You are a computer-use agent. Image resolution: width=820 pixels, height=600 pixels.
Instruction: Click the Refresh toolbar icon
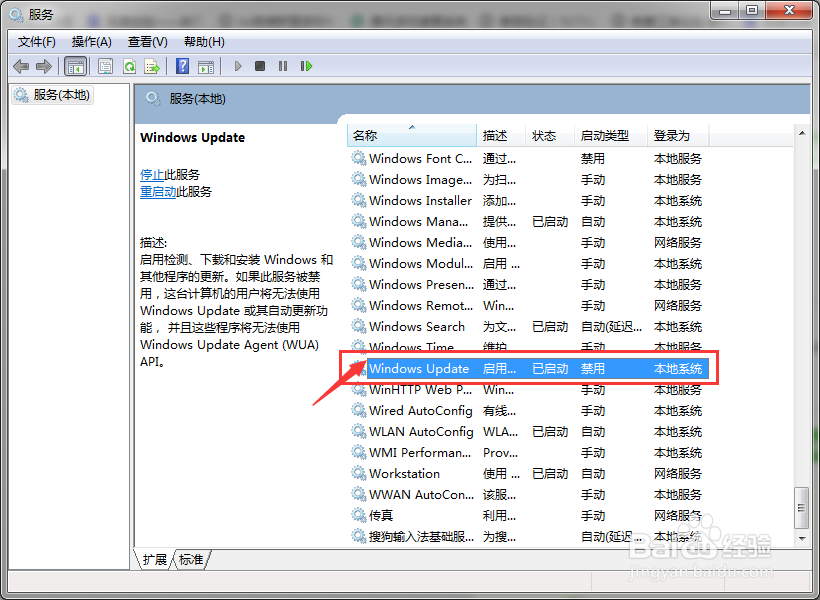point(129,66)
